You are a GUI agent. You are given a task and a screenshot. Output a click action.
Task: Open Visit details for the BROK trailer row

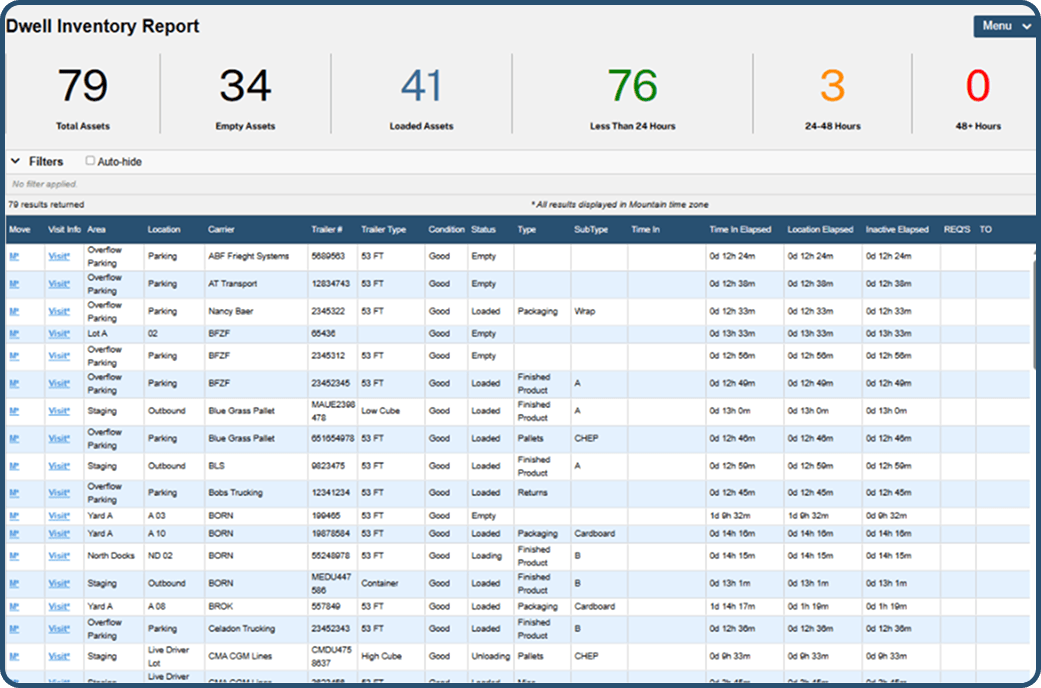[56, 606]
